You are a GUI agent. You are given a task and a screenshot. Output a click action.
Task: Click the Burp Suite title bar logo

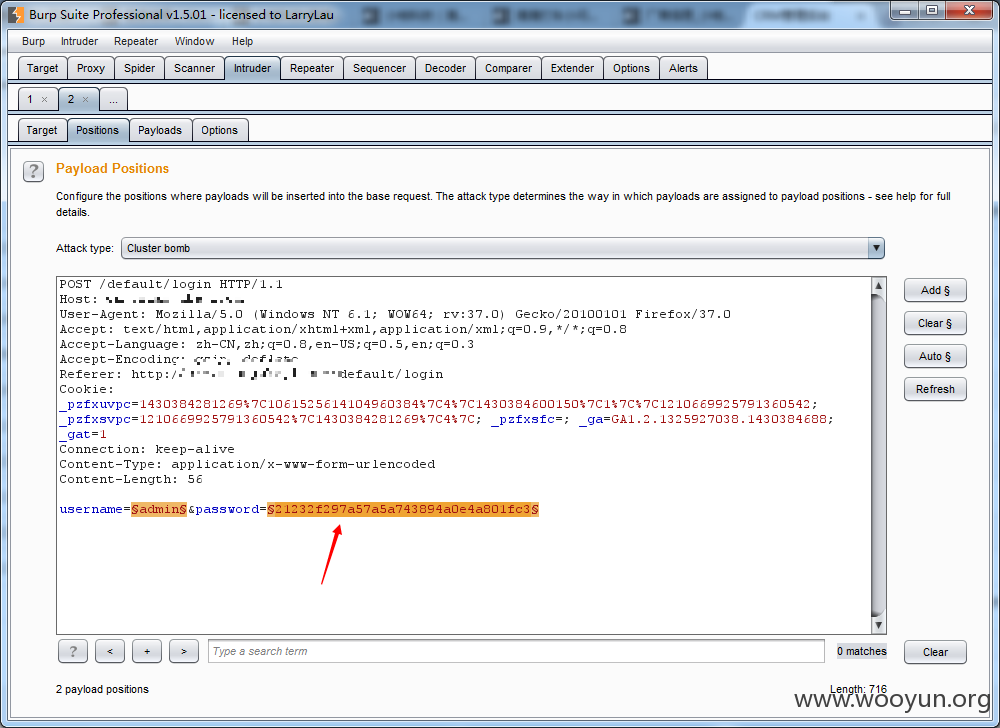16,14
